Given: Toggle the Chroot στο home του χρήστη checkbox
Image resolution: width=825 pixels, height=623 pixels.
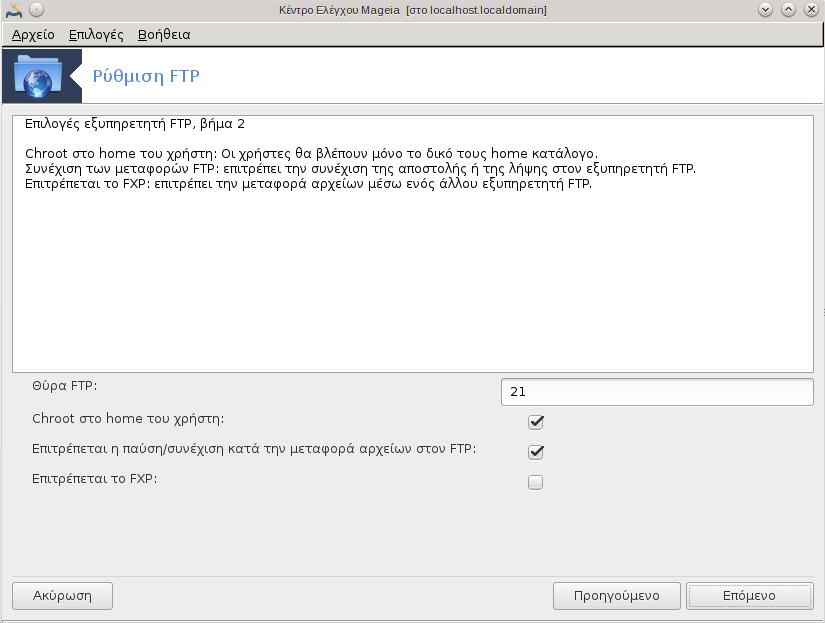Looking at the screenshot, I should pyautogui.click(x=536, y=422).
